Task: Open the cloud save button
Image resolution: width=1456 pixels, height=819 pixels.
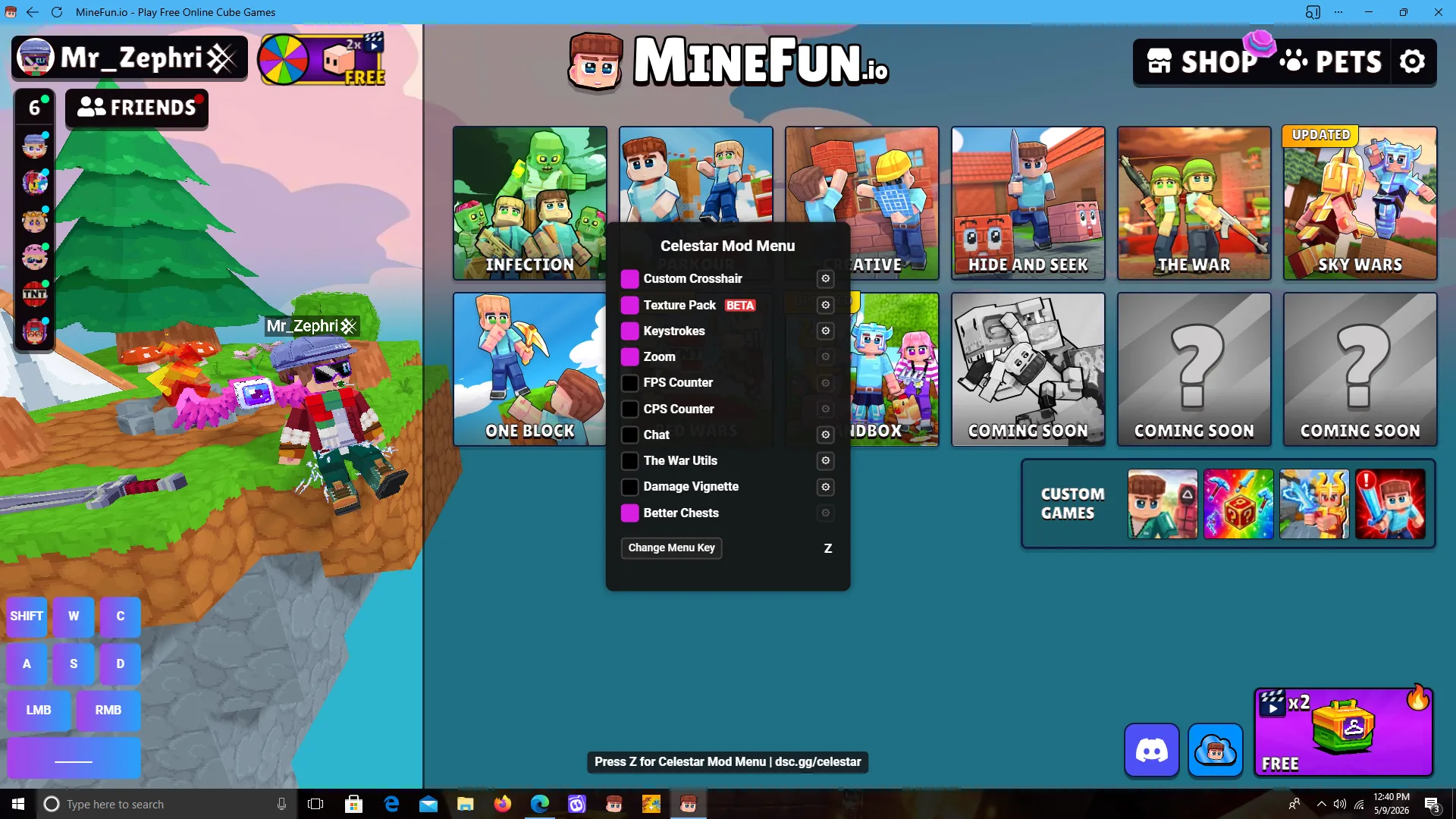Action: click(1216, 751)
